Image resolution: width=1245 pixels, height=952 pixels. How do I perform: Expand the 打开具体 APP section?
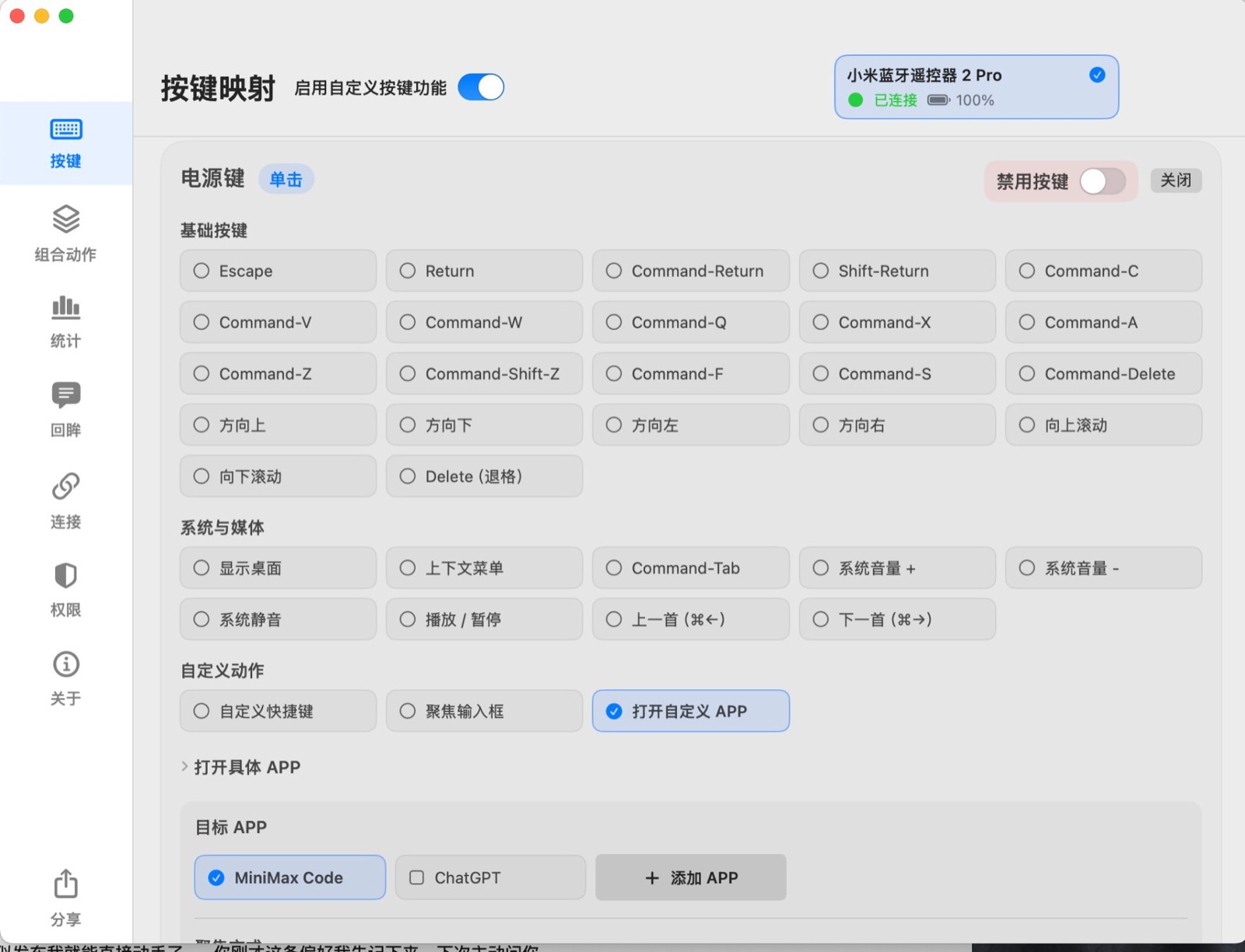[x=240, y=767]
